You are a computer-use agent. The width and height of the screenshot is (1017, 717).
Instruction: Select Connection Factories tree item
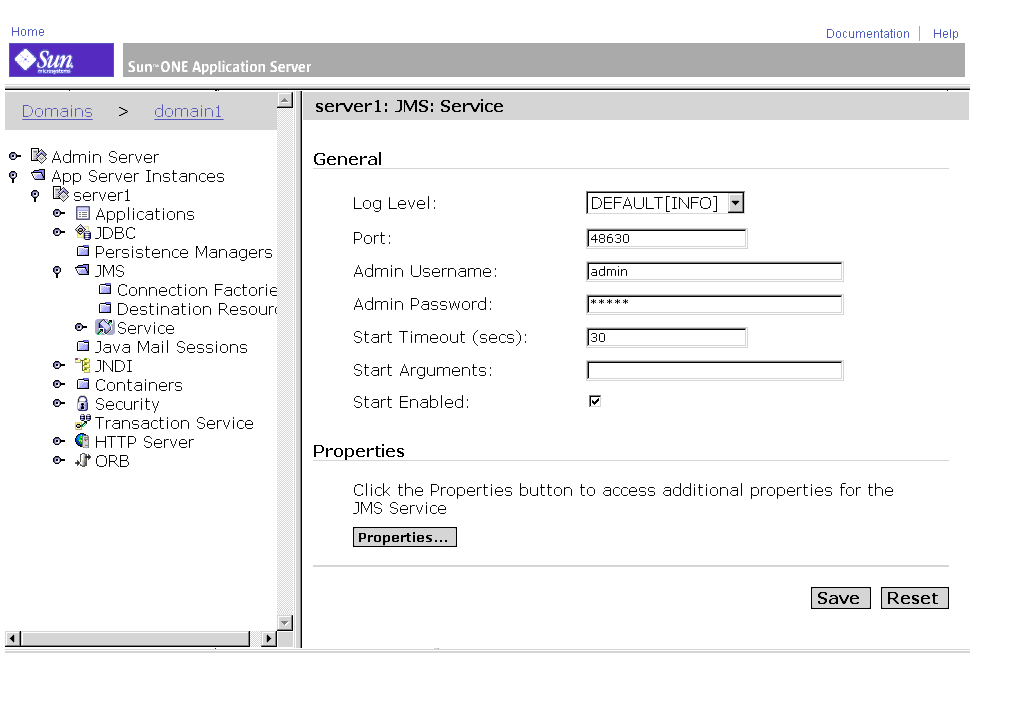click(x=197, y=290)
